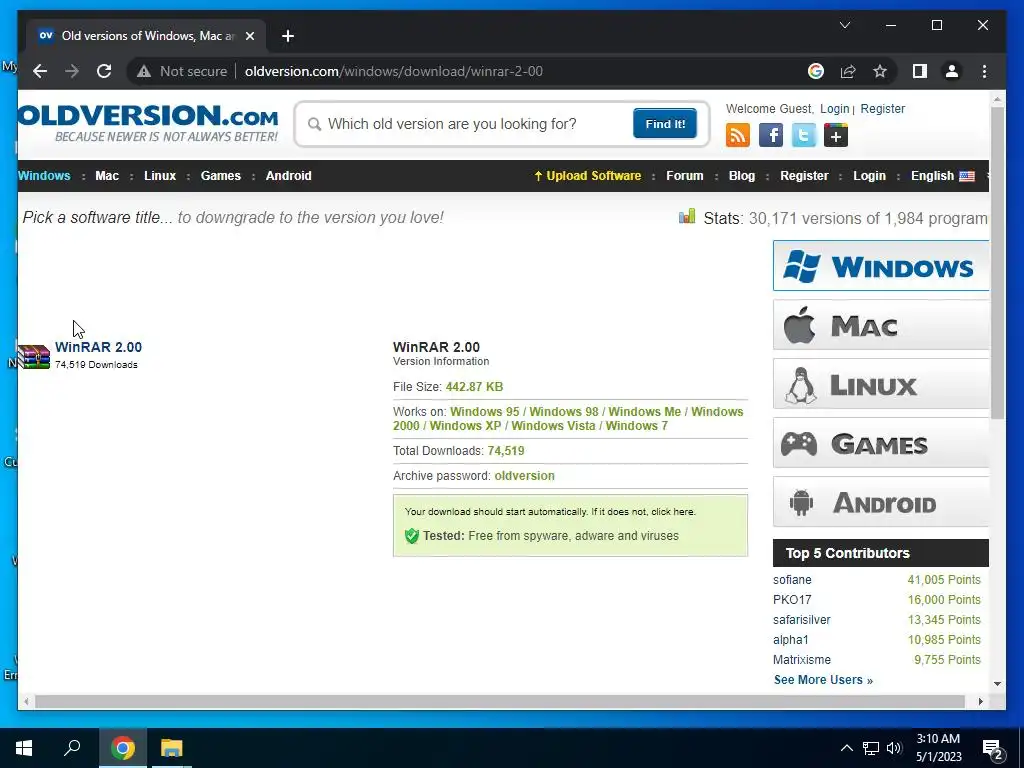
Task: Open the Login link near Welcome Guest
Action: click(835, 108)
